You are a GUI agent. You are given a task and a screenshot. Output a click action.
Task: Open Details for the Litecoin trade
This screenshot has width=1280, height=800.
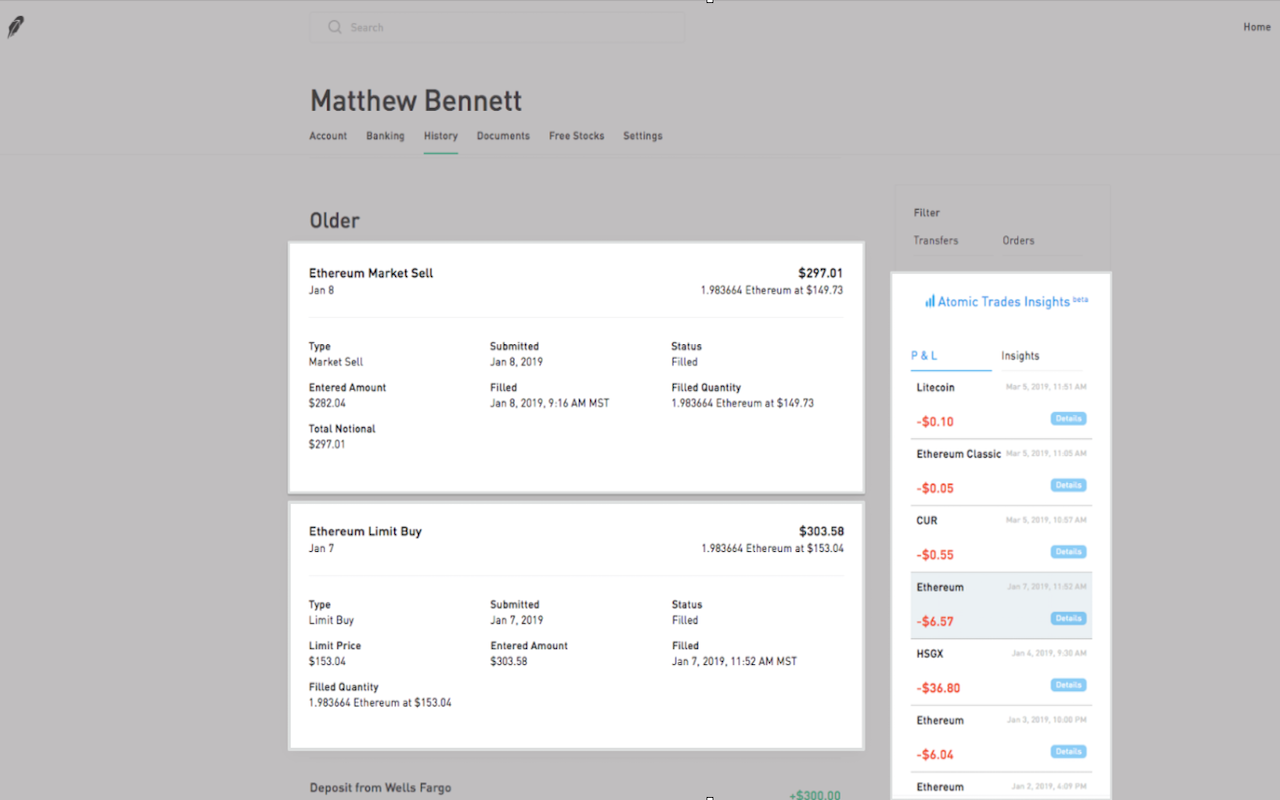click(1068, 419)
